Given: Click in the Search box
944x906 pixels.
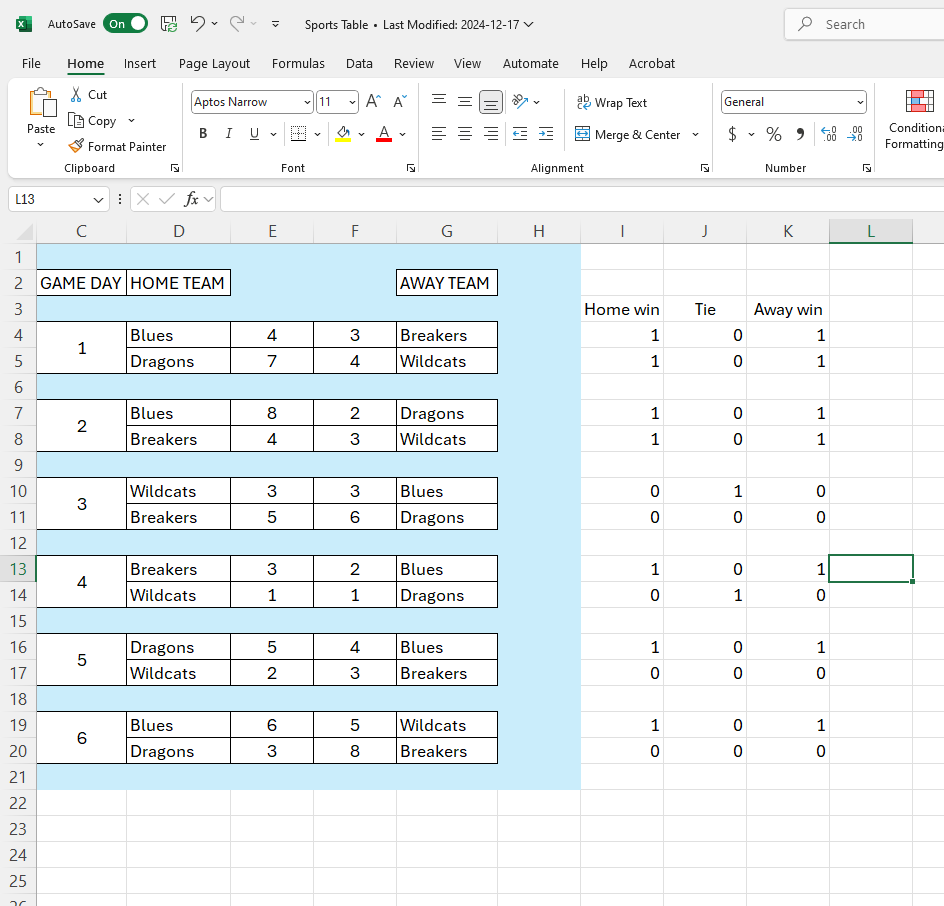Looking at the screenshot, I should (x=870, y=24).
